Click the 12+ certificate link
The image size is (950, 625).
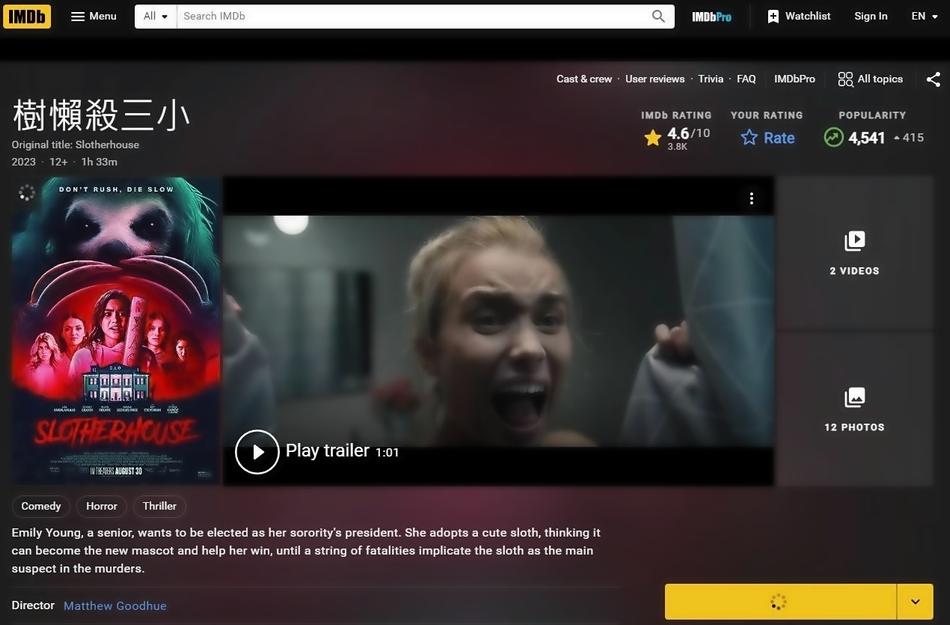[59, 162]
